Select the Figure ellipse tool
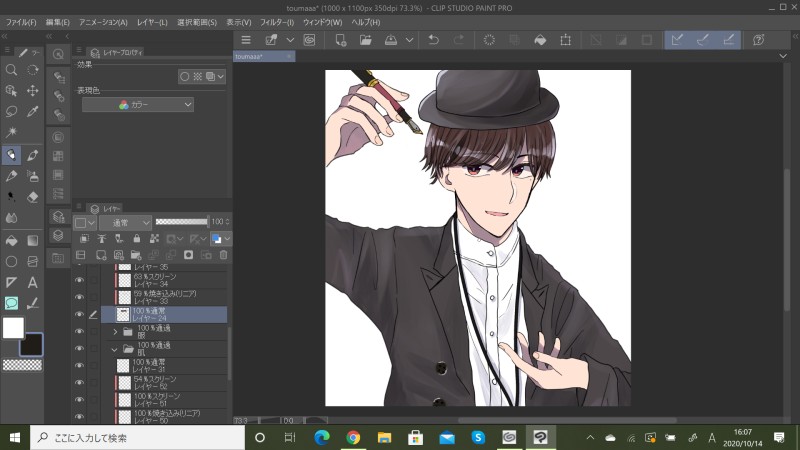 click(11, 261)
